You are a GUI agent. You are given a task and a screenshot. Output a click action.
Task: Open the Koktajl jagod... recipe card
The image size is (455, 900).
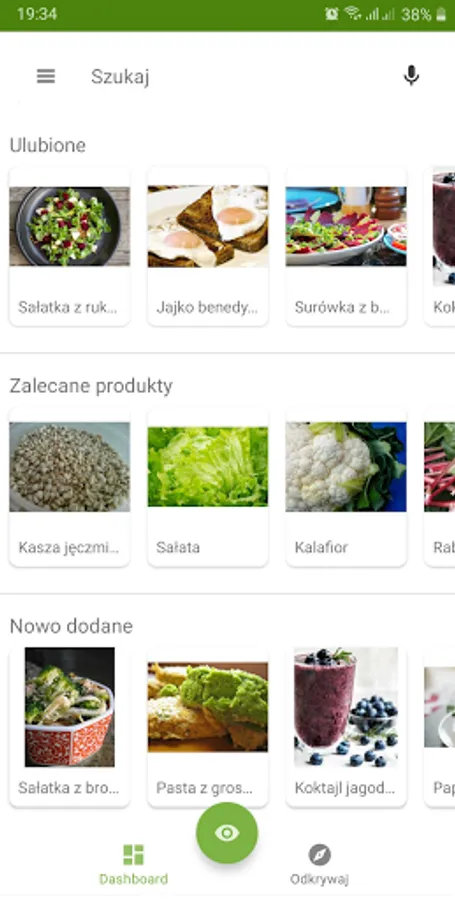click(x=346, y=727)
